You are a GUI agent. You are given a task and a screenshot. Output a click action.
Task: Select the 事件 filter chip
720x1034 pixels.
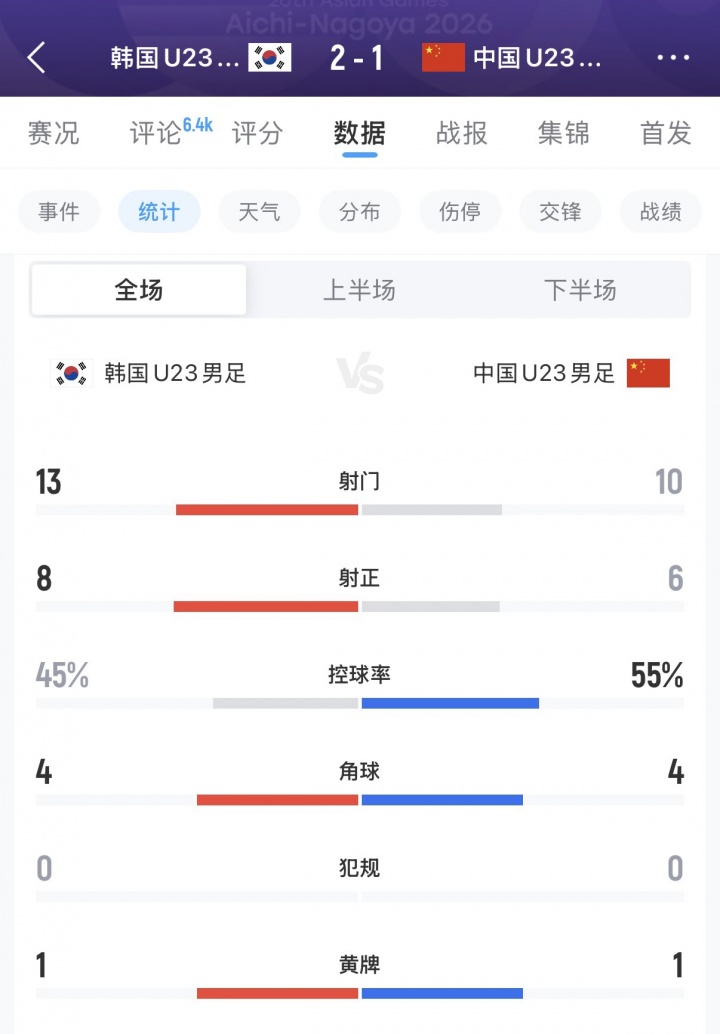point(59,212)
